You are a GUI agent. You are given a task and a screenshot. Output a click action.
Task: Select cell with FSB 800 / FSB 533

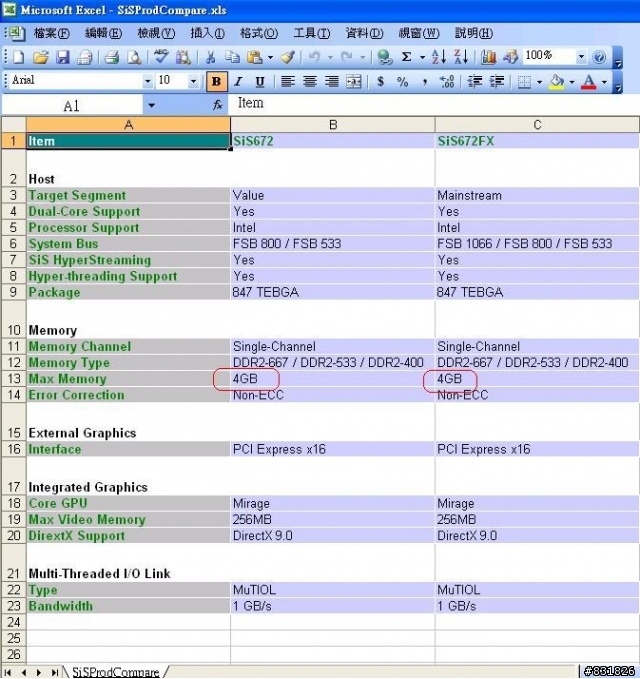point(333,243)
